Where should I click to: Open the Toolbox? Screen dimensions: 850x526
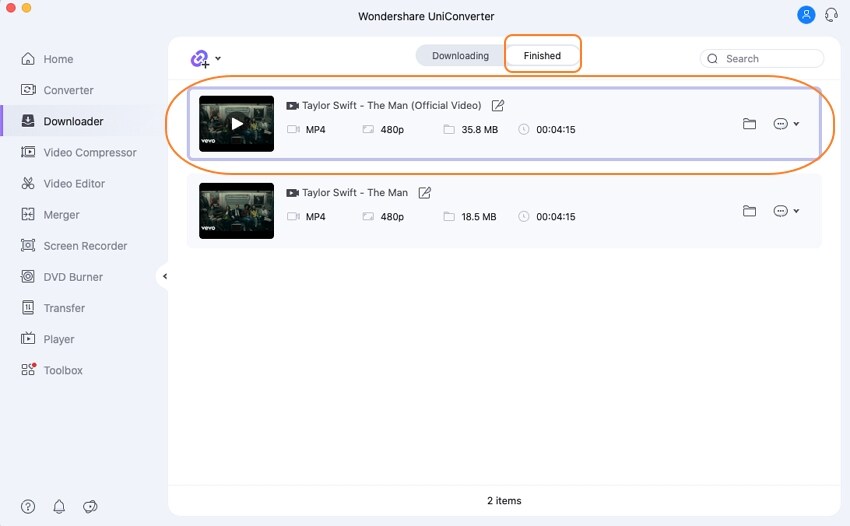click(x=51, y=370)
